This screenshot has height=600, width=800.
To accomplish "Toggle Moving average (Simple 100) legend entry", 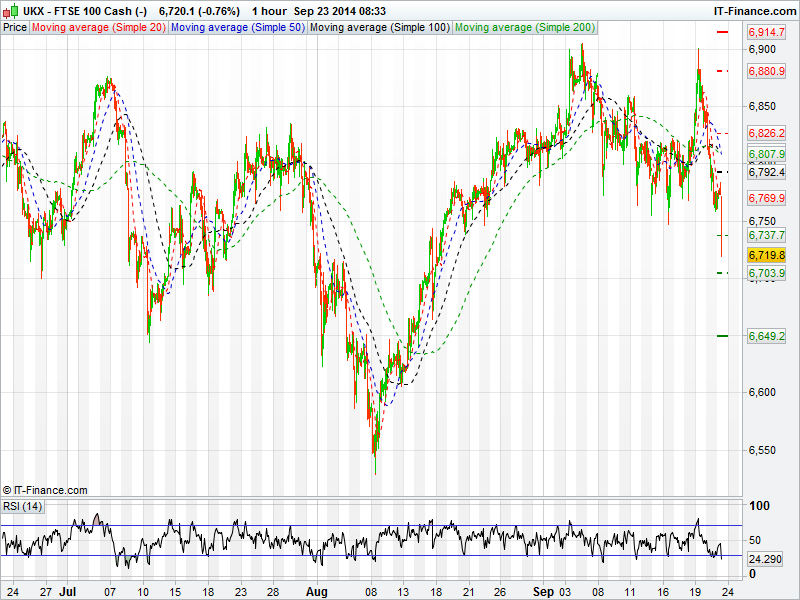I will pyautogui.click(x=379, y=27).
